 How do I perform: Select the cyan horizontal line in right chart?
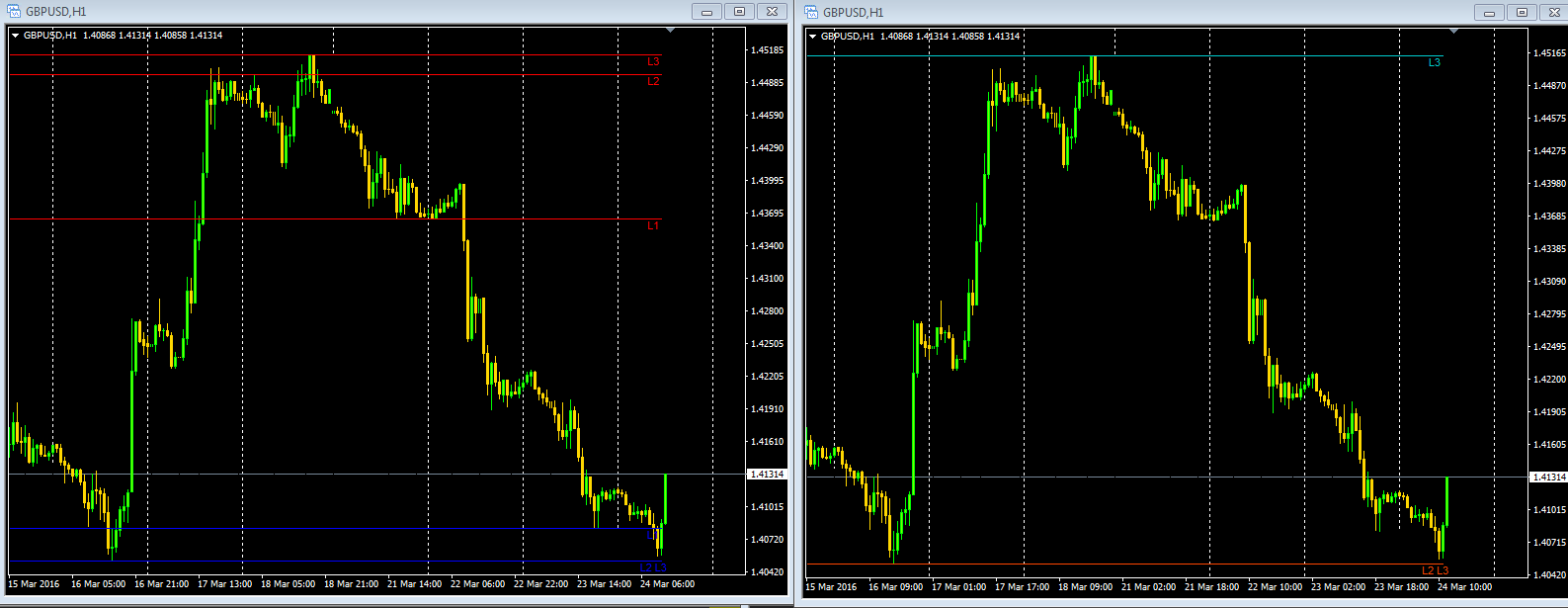(x=1124, y=55)
